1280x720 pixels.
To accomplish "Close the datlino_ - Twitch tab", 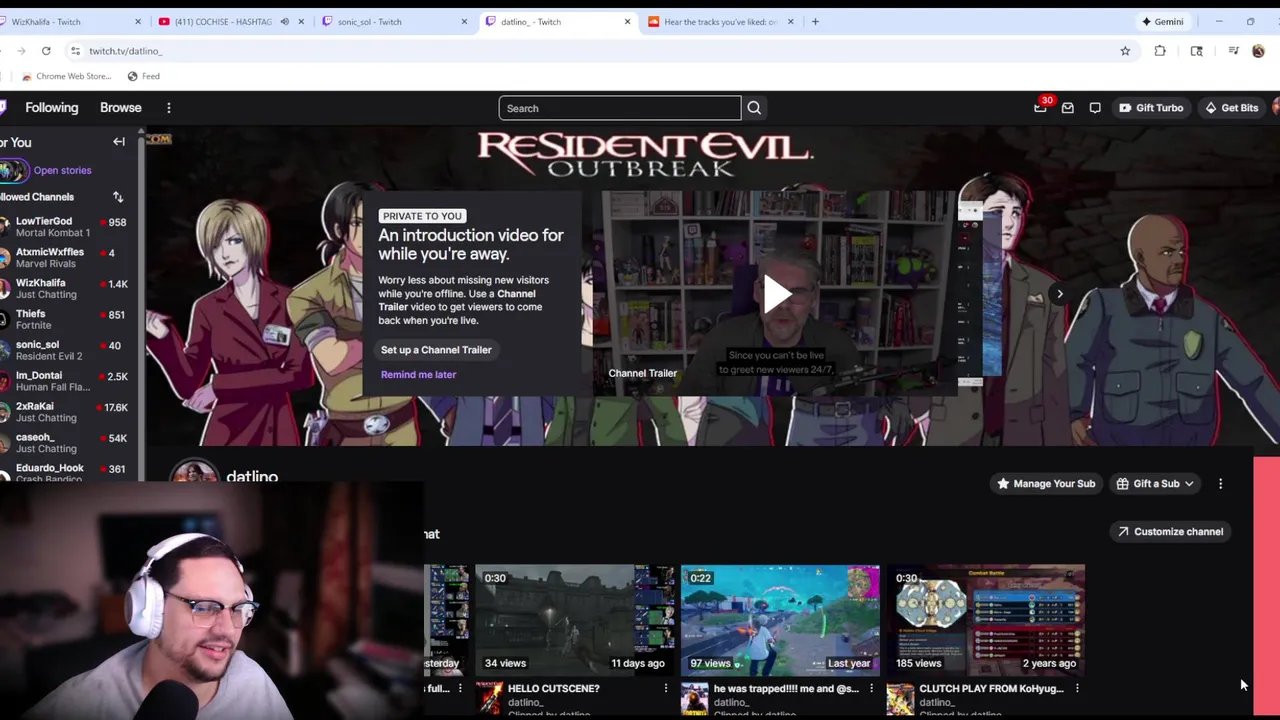I will (627, 21).
